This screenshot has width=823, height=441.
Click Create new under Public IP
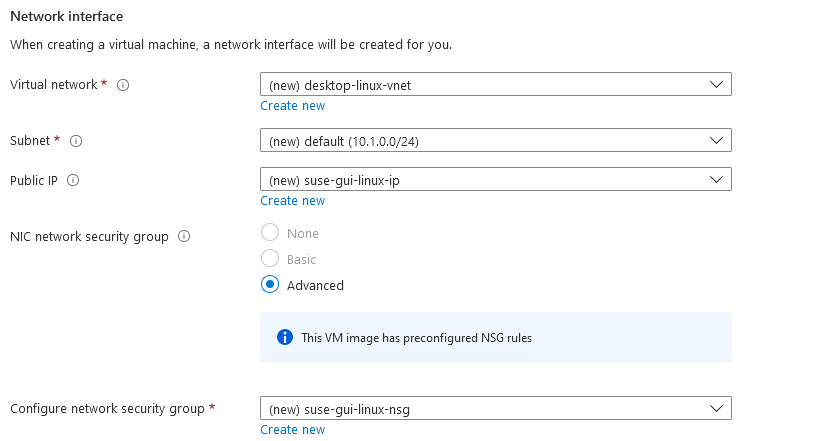tap(292, 201)
